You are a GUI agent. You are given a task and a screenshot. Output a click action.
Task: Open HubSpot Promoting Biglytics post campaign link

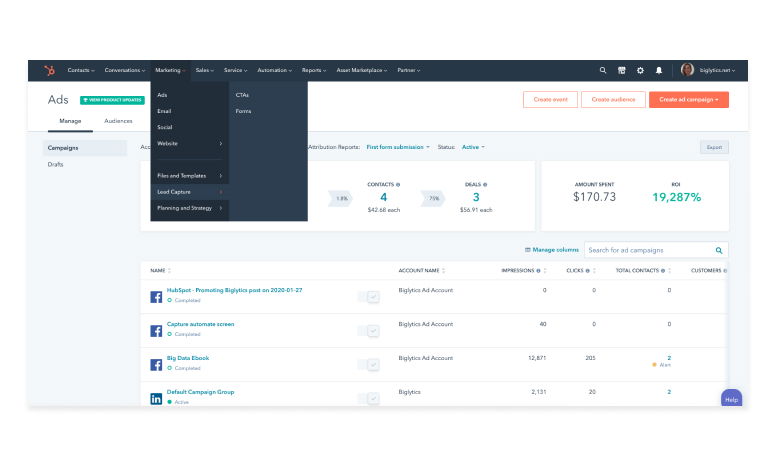click(235, 290)
